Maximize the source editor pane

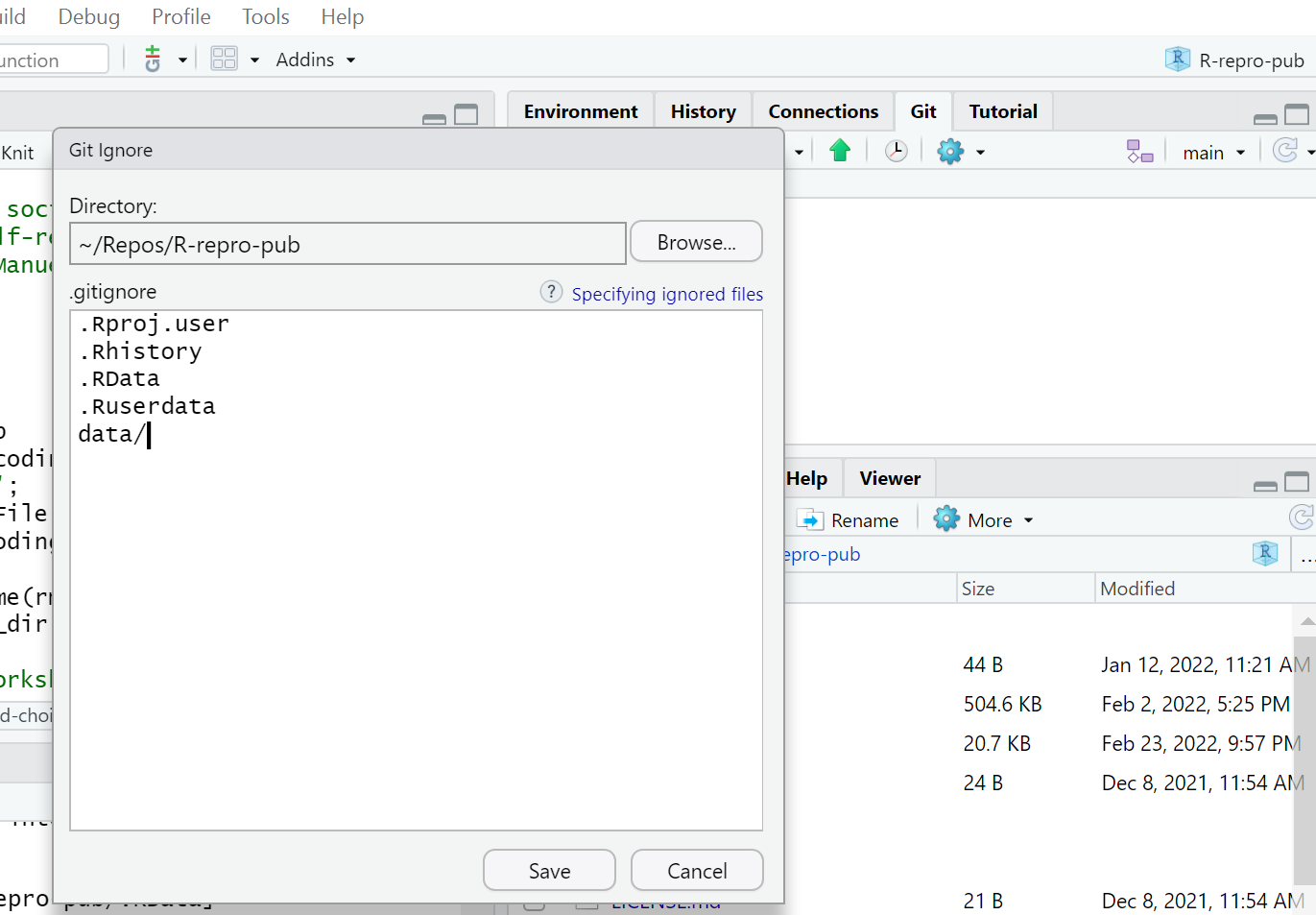pos(466,115)
